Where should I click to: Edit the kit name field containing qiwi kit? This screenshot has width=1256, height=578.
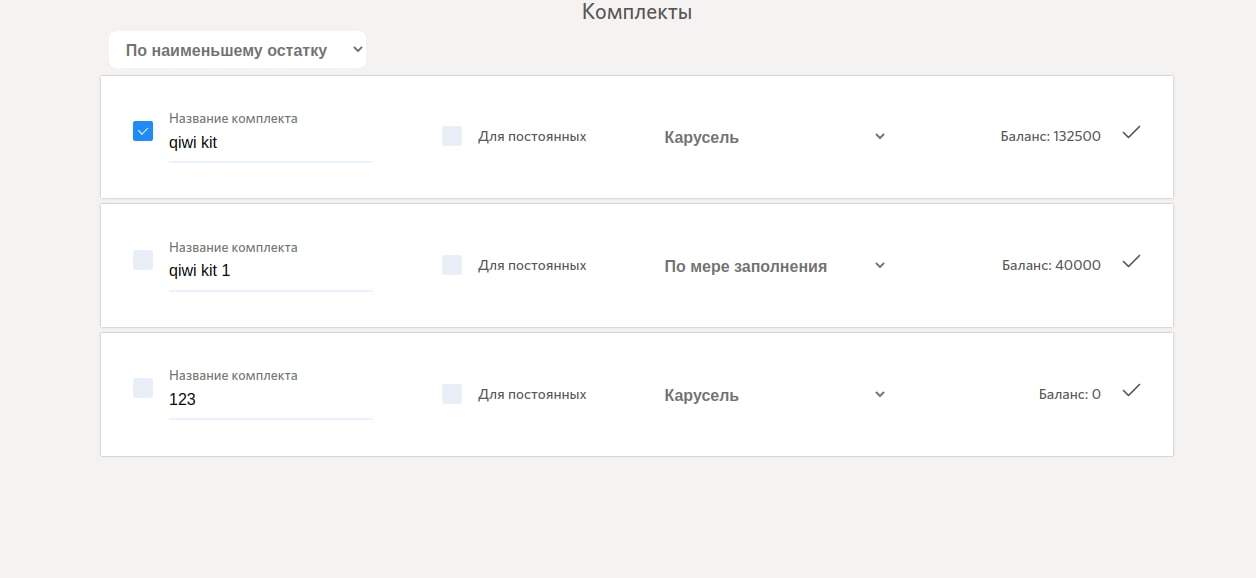271,143
